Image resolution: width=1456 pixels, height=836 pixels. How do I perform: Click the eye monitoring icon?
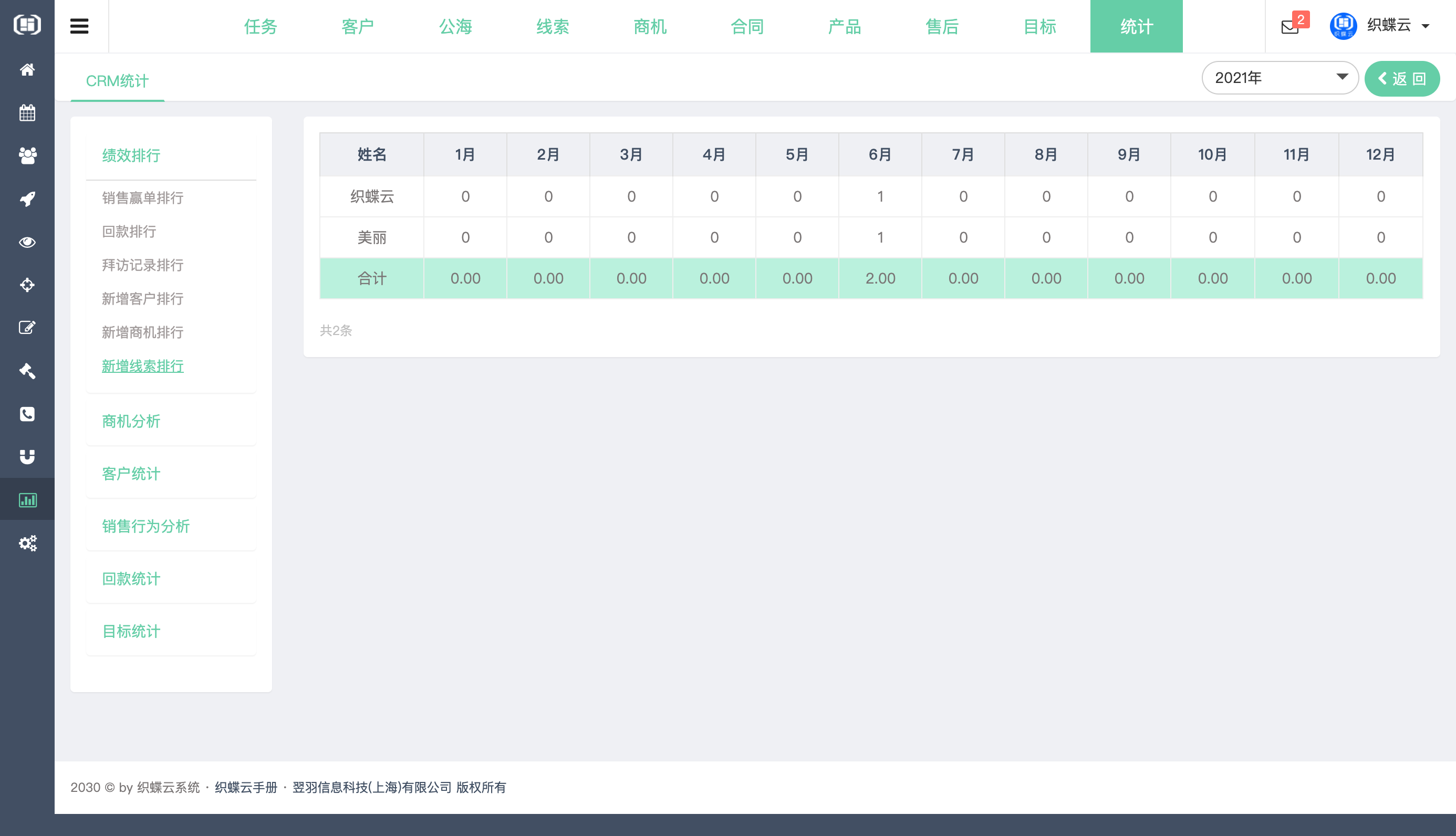[x=27, y=242]
